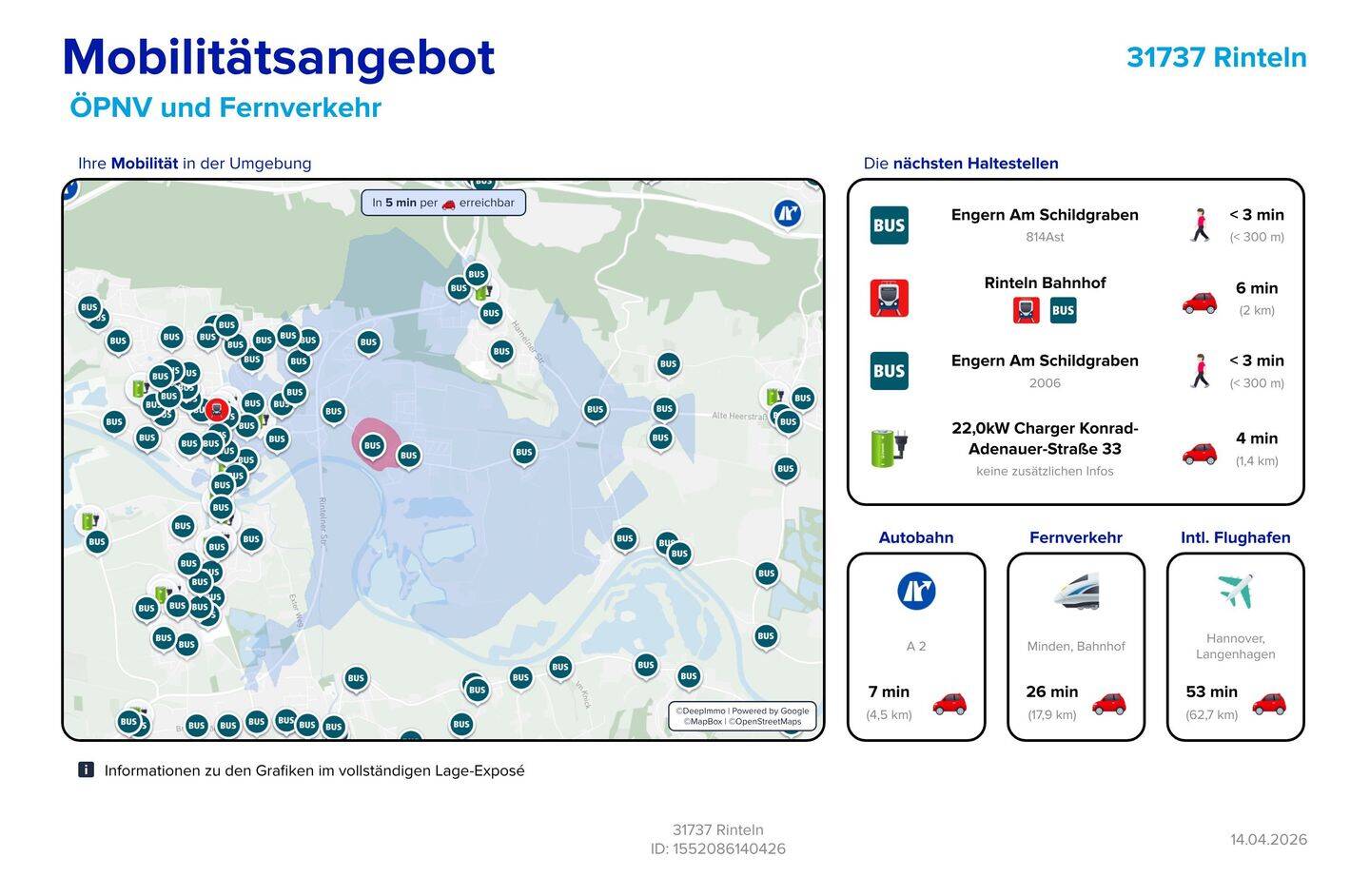Screen dimensions: 1370x896
Task: Click the red train station marker on the map
Action: point(217,410)
